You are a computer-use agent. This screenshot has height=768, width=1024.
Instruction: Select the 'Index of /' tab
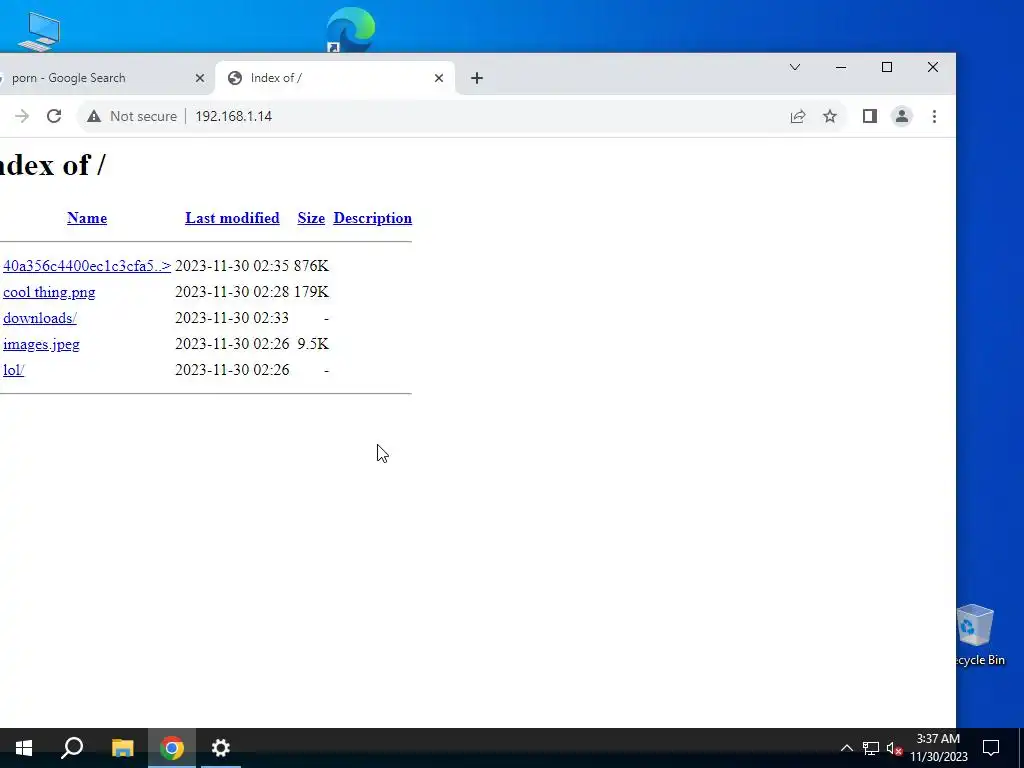coord(334,78)
